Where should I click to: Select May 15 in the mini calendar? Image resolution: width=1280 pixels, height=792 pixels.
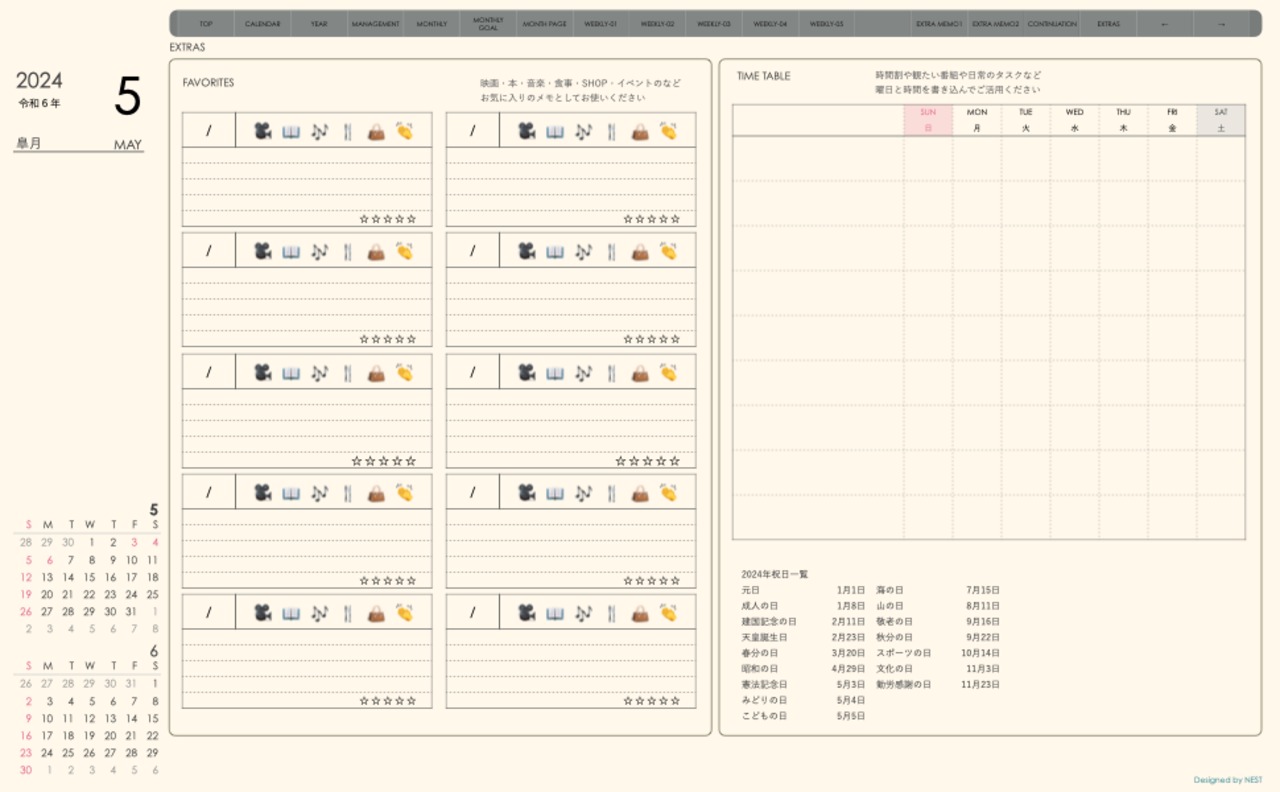[91, 577]
